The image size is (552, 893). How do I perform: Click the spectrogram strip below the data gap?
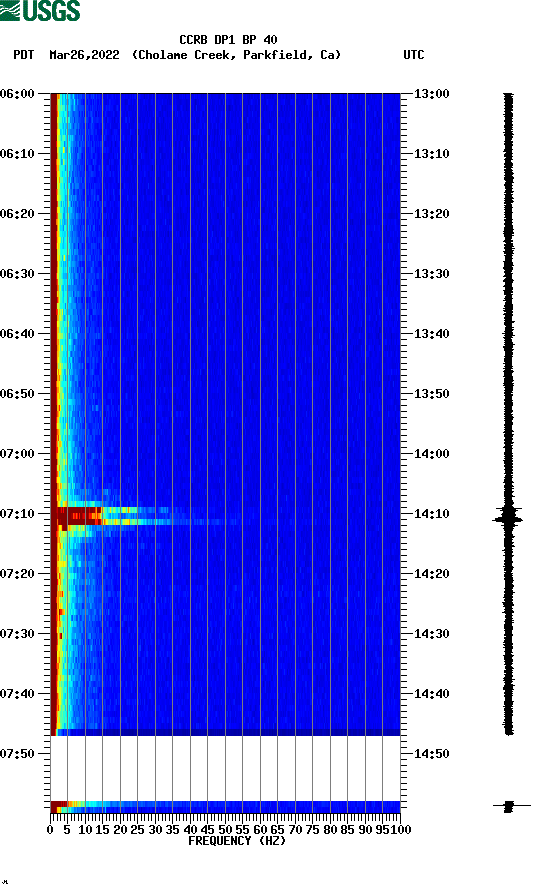tap(226, 806)
